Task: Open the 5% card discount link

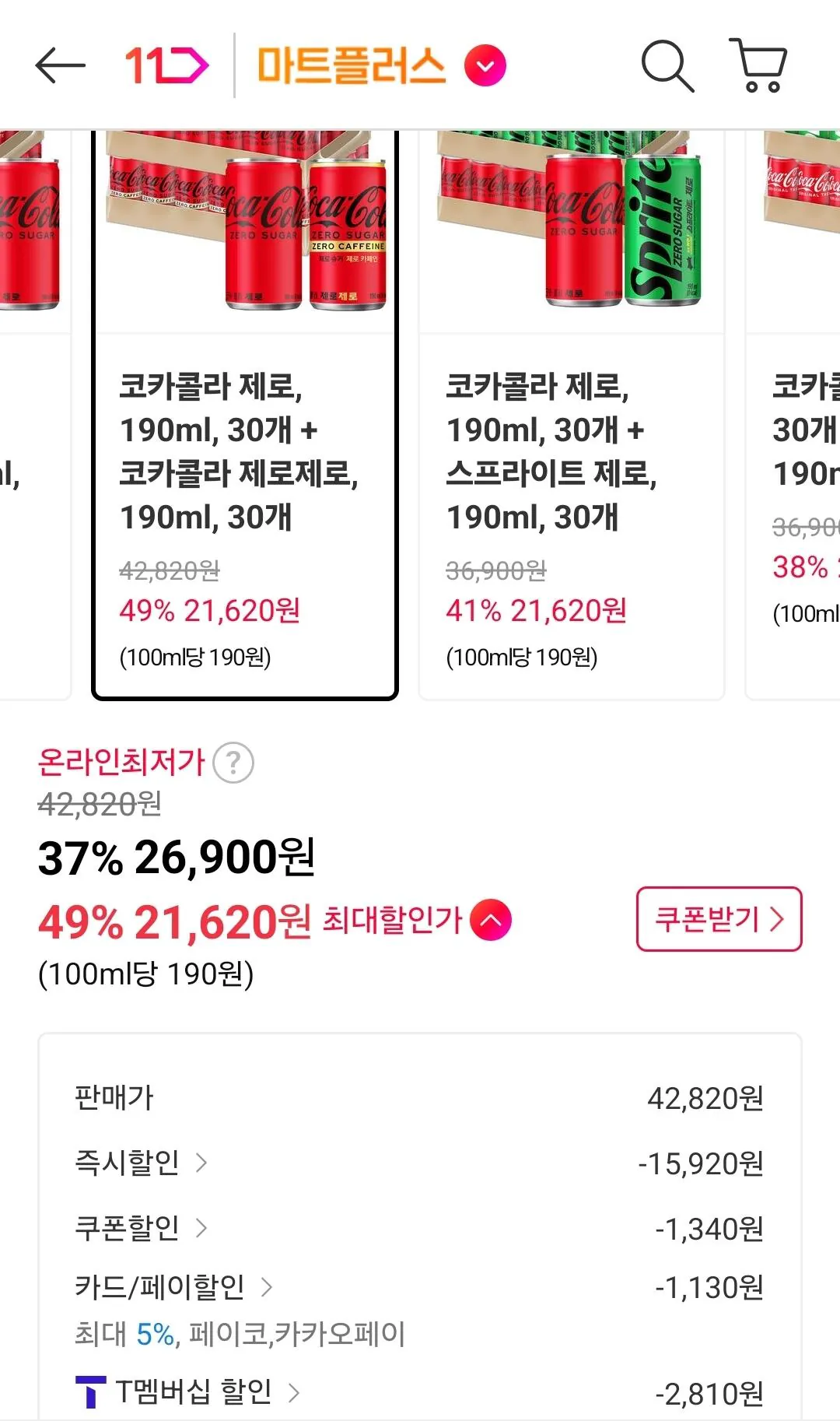Action: (155, 1330)
